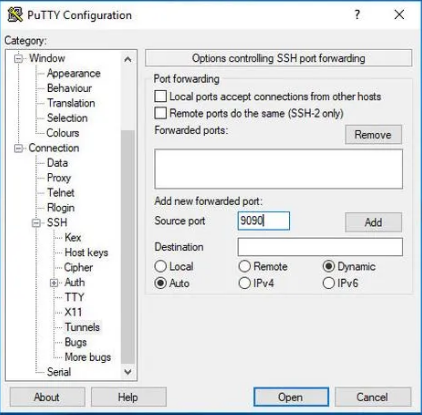The image size is (422, 415).
Task: Choose the IPv4 radio option
Action: click(x=244, y=283)
